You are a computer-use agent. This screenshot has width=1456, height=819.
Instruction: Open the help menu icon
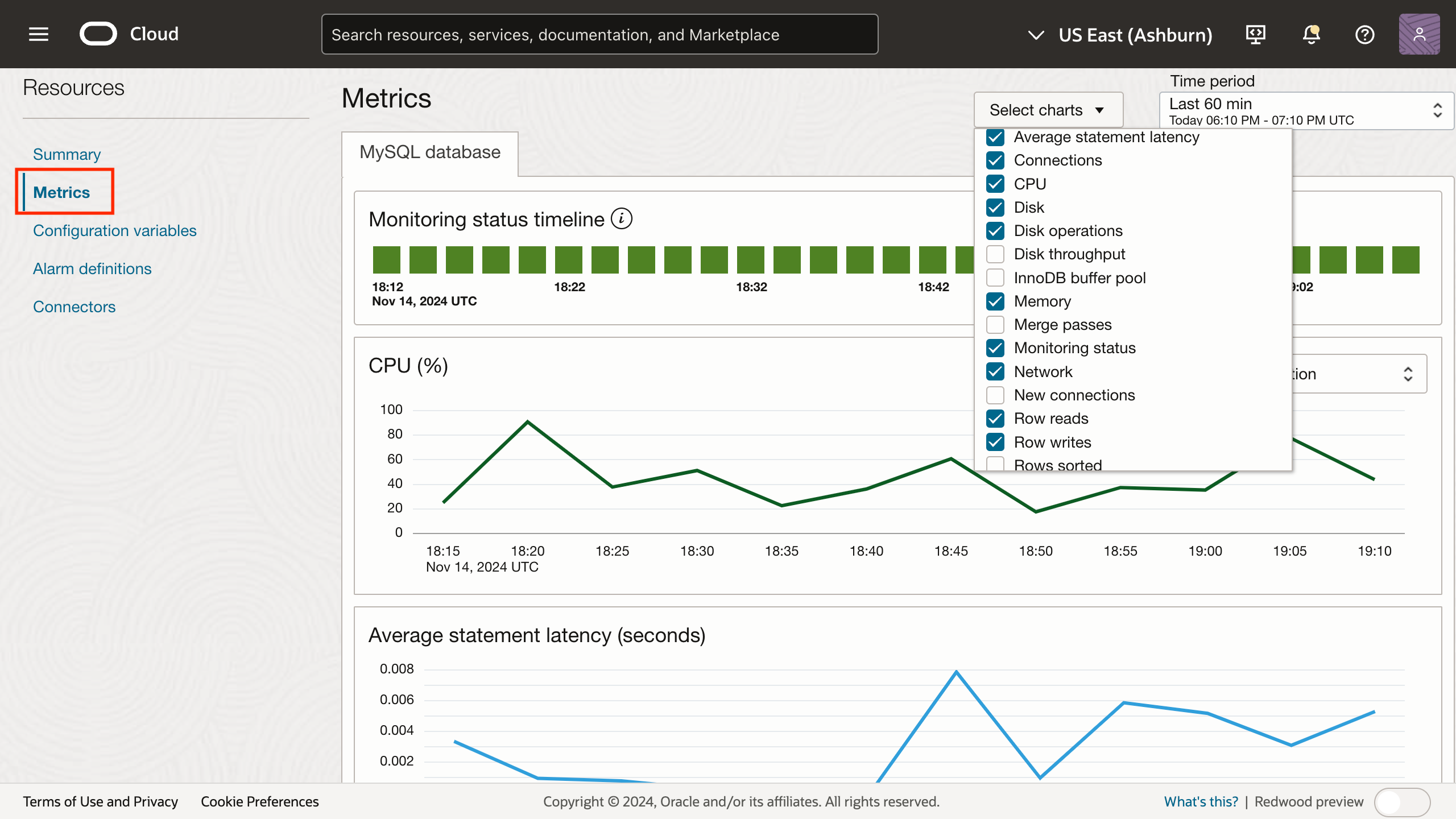tap(1365, 34)
